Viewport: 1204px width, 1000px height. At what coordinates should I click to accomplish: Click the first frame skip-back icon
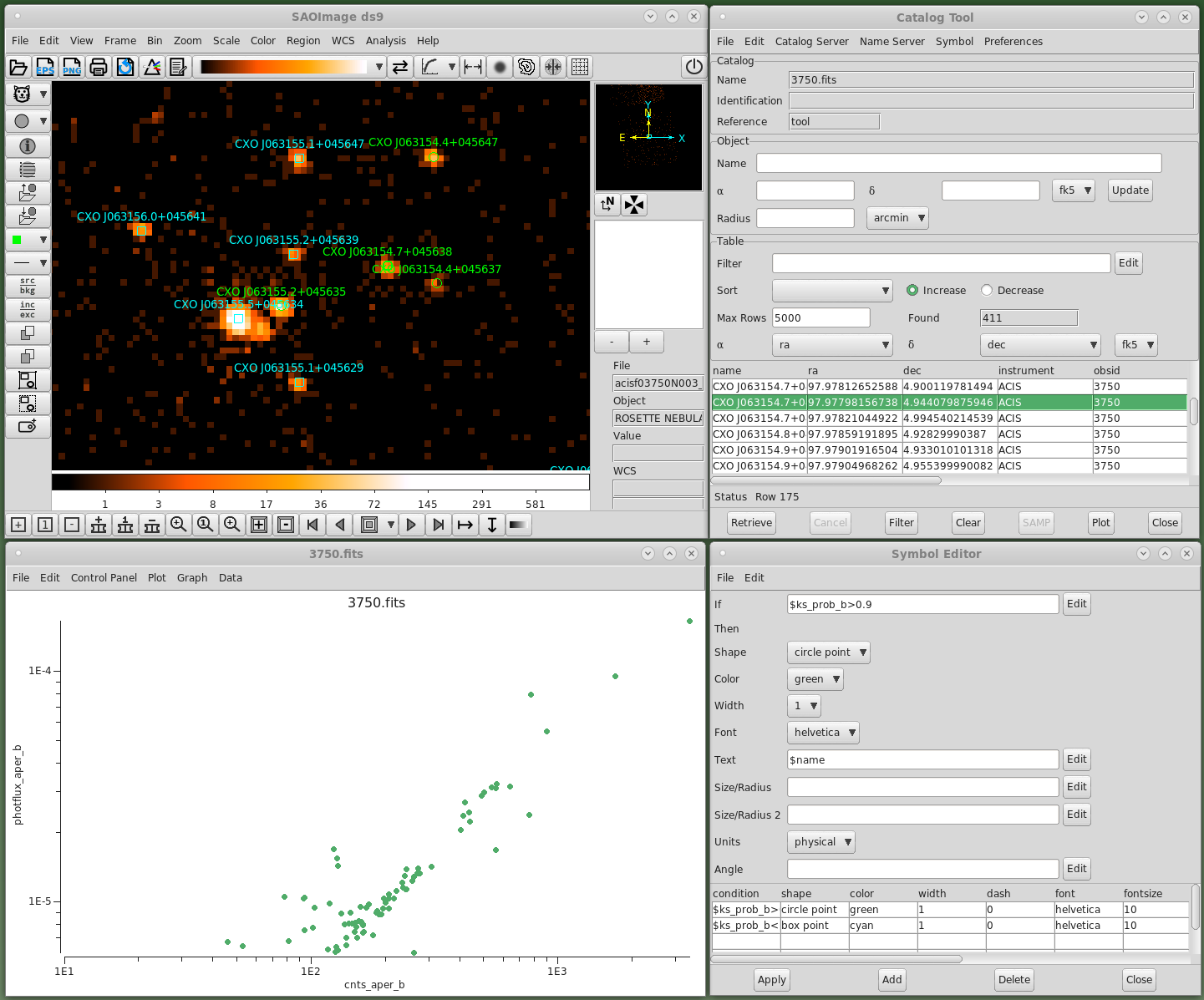click(x=312, y=525)
